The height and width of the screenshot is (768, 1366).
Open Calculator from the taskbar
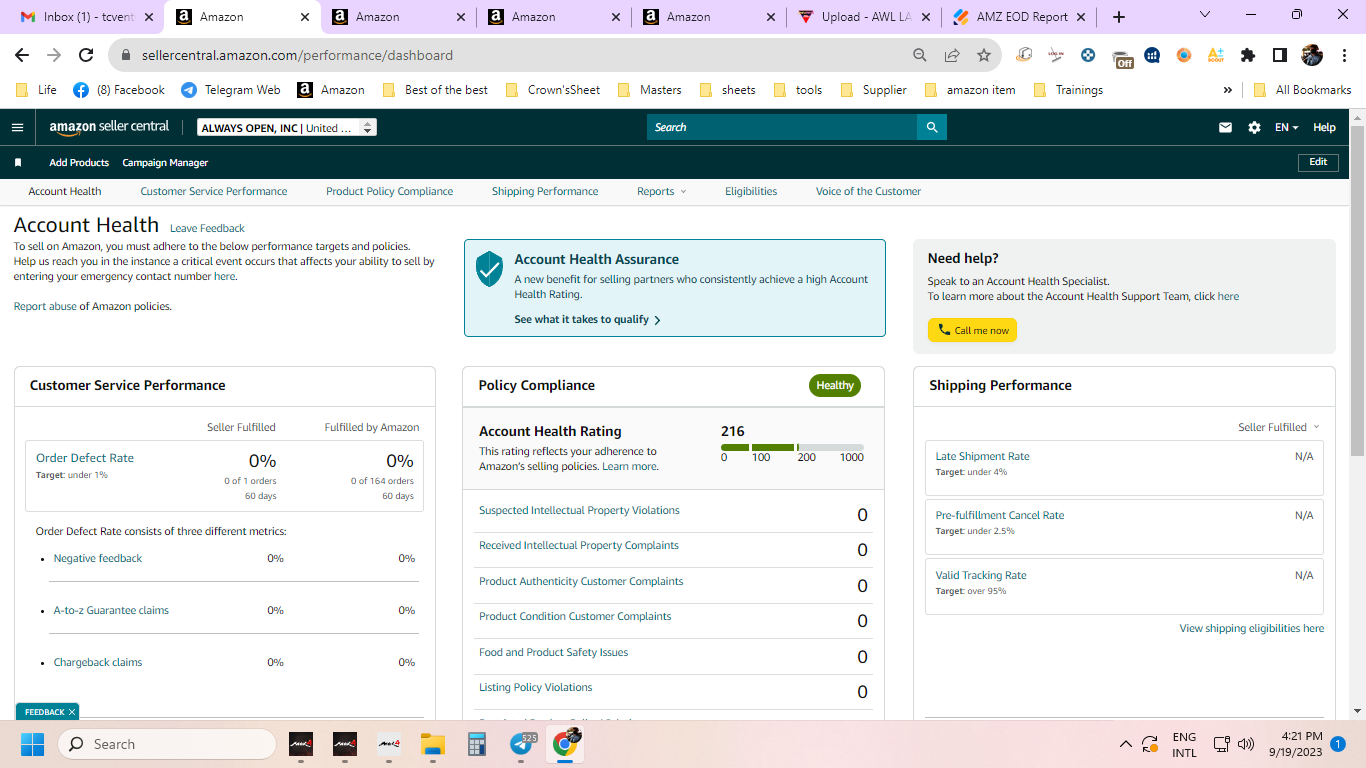476,744
